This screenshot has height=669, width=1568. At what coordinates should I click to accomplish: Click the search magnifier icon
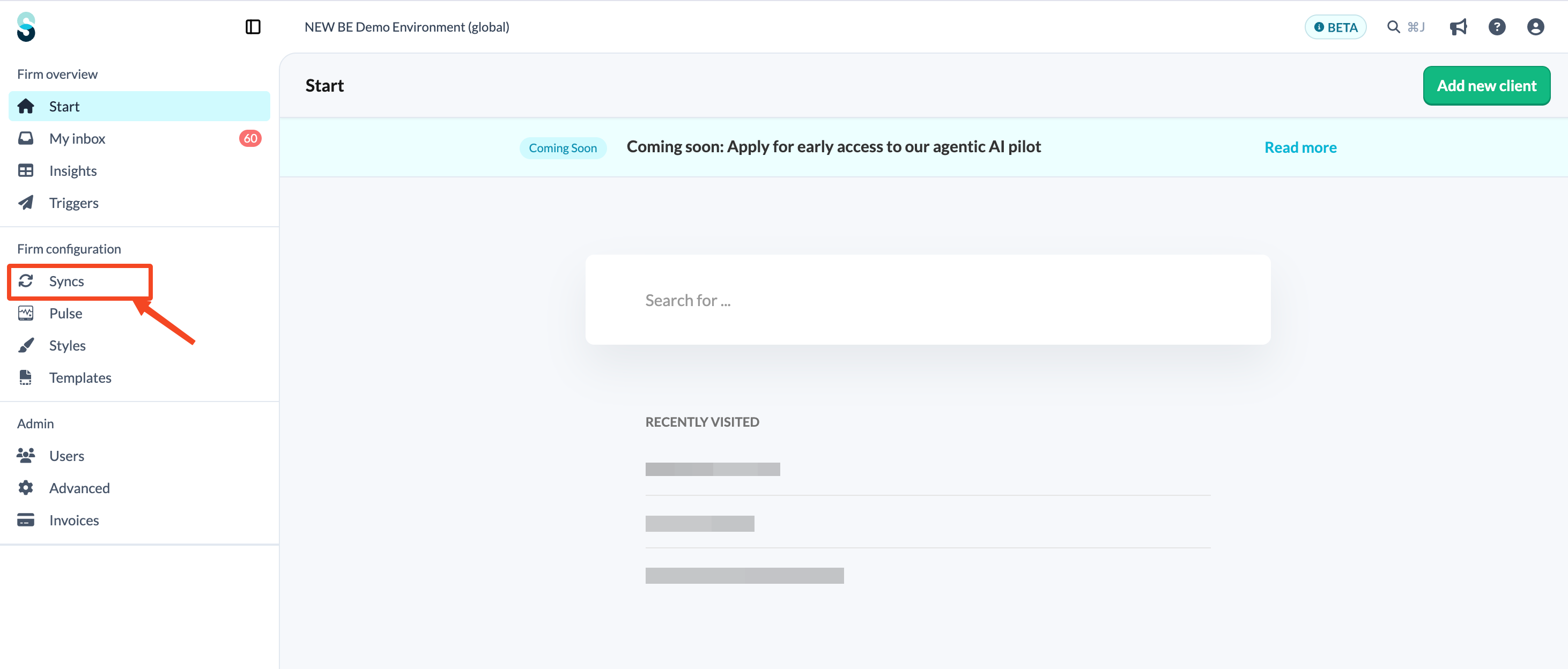[1393, 27]
